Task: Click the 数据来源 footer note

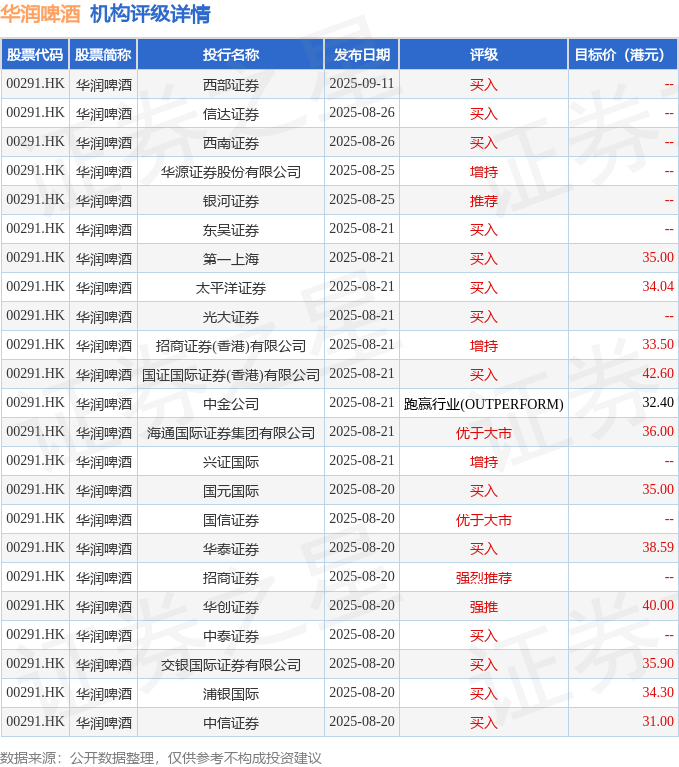Action: (160, 758)
